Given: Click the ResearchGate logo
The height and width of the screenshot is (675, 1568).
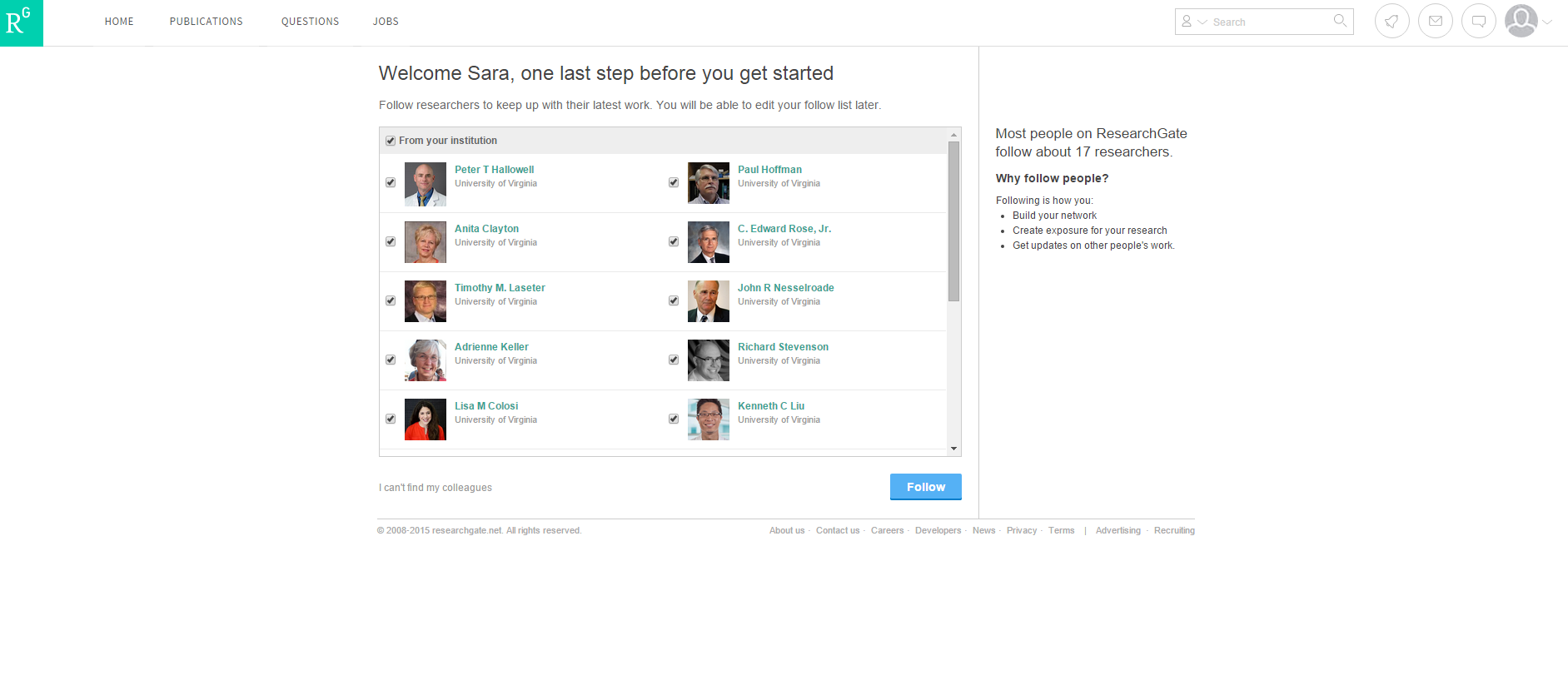Looking at the screenshot, I should [x=22, y=22].
